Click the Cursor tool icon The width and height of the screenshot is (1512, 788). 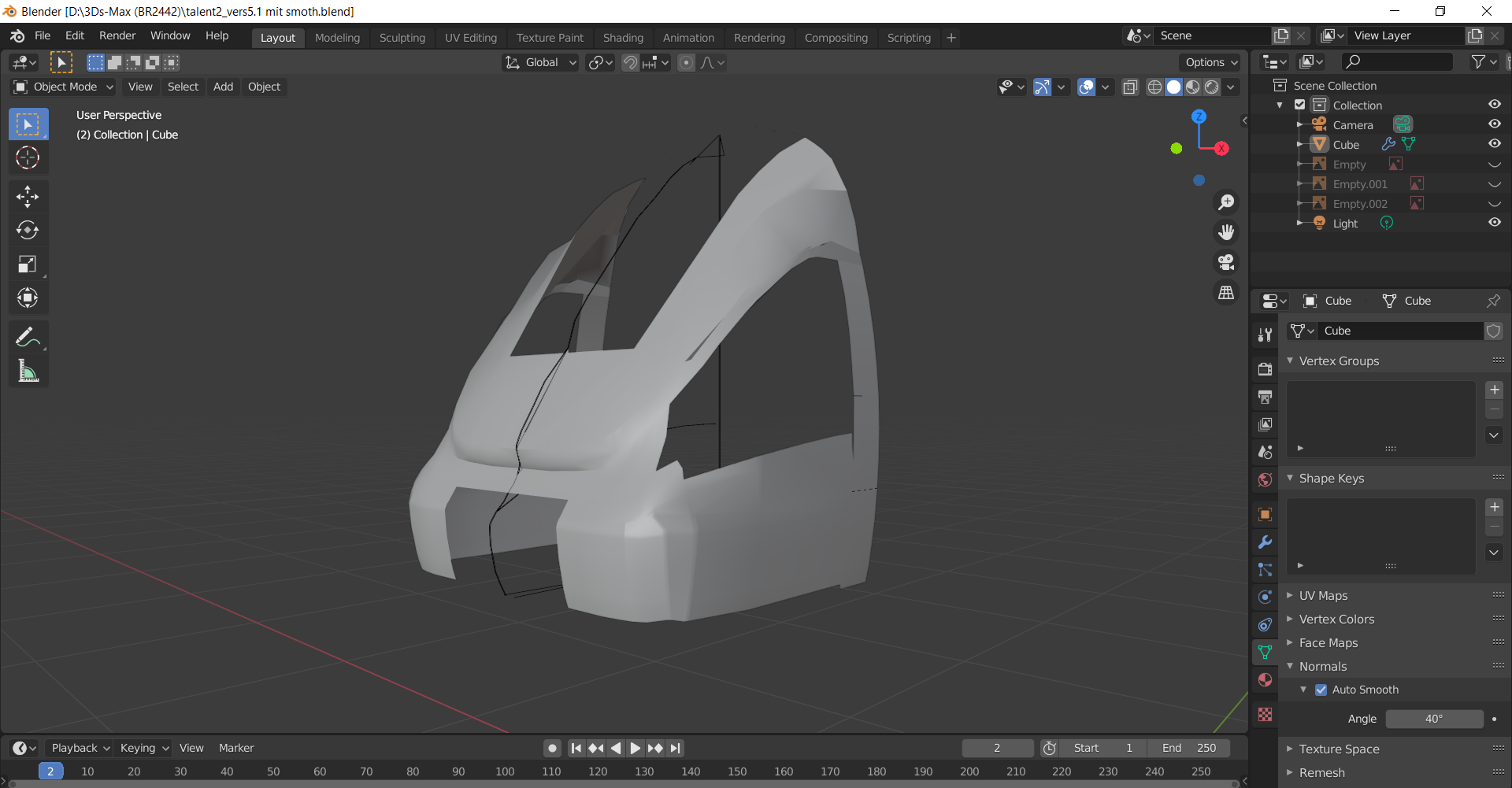click(28, 158)
